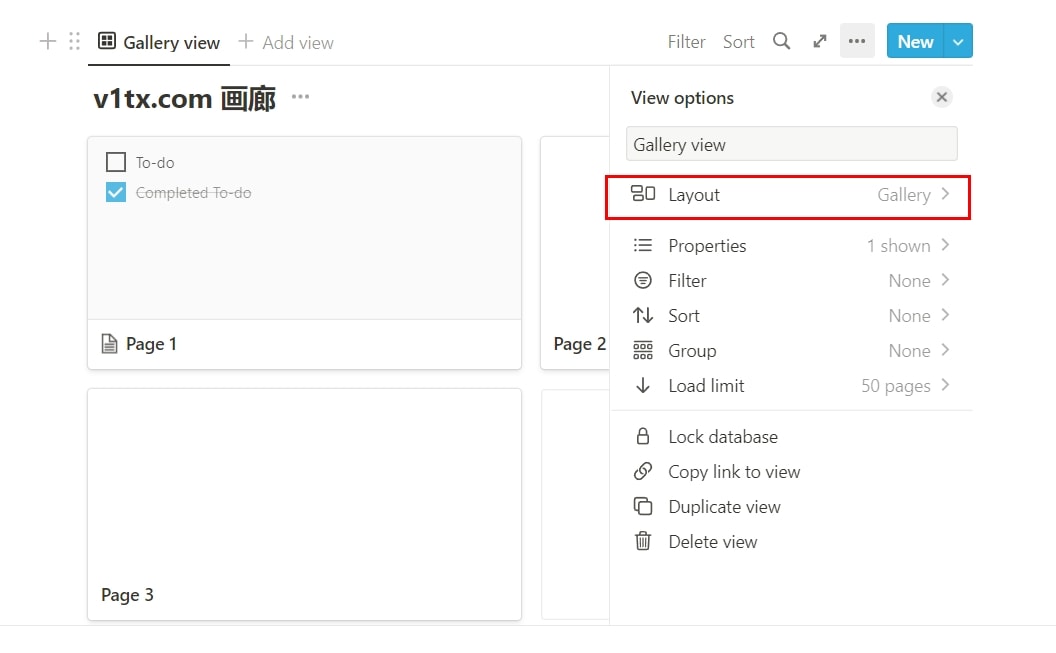Click the six-dot drag handle icon

pos(74,41)
